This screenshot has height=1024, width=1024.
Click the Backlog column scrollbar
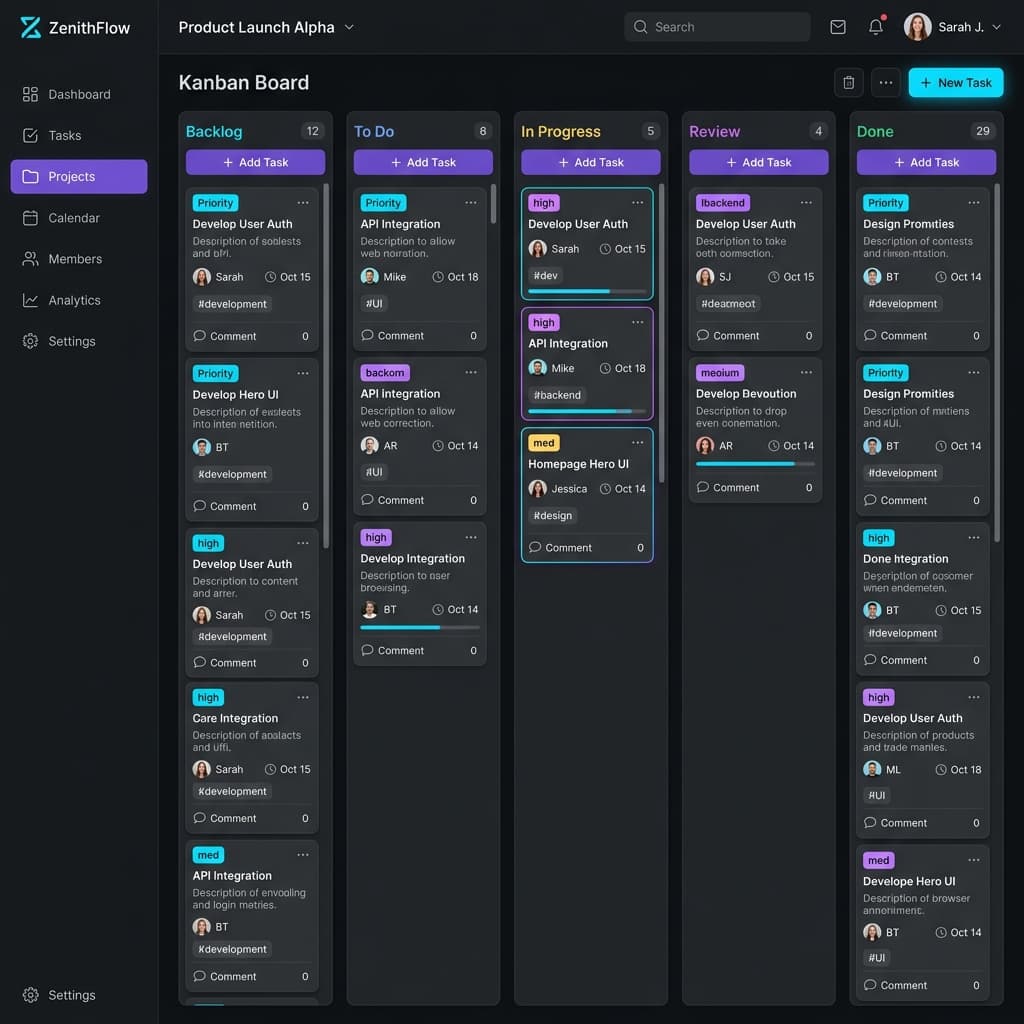[326, 366]
